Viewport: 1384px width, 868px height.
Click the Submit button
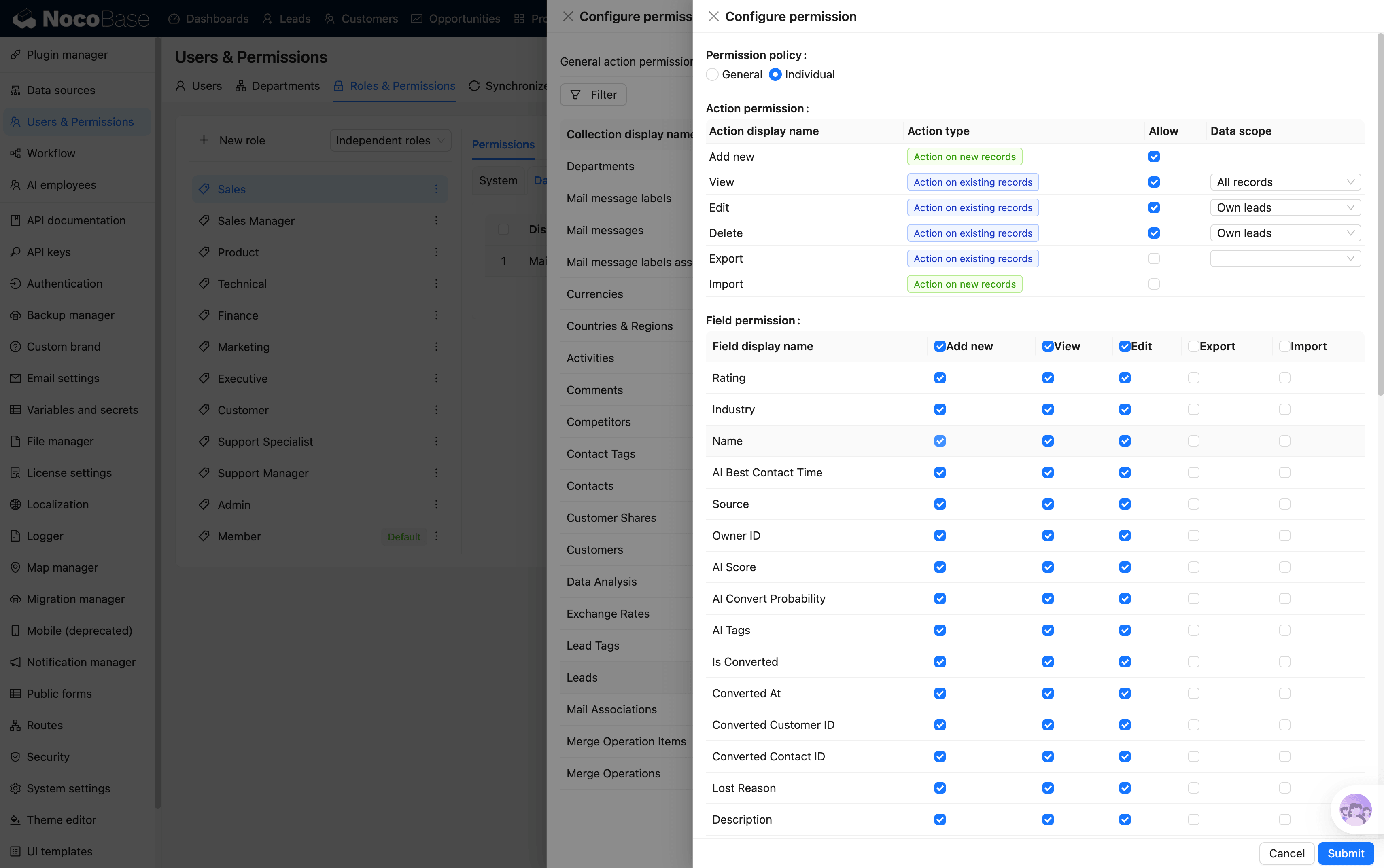(1345, 853)
